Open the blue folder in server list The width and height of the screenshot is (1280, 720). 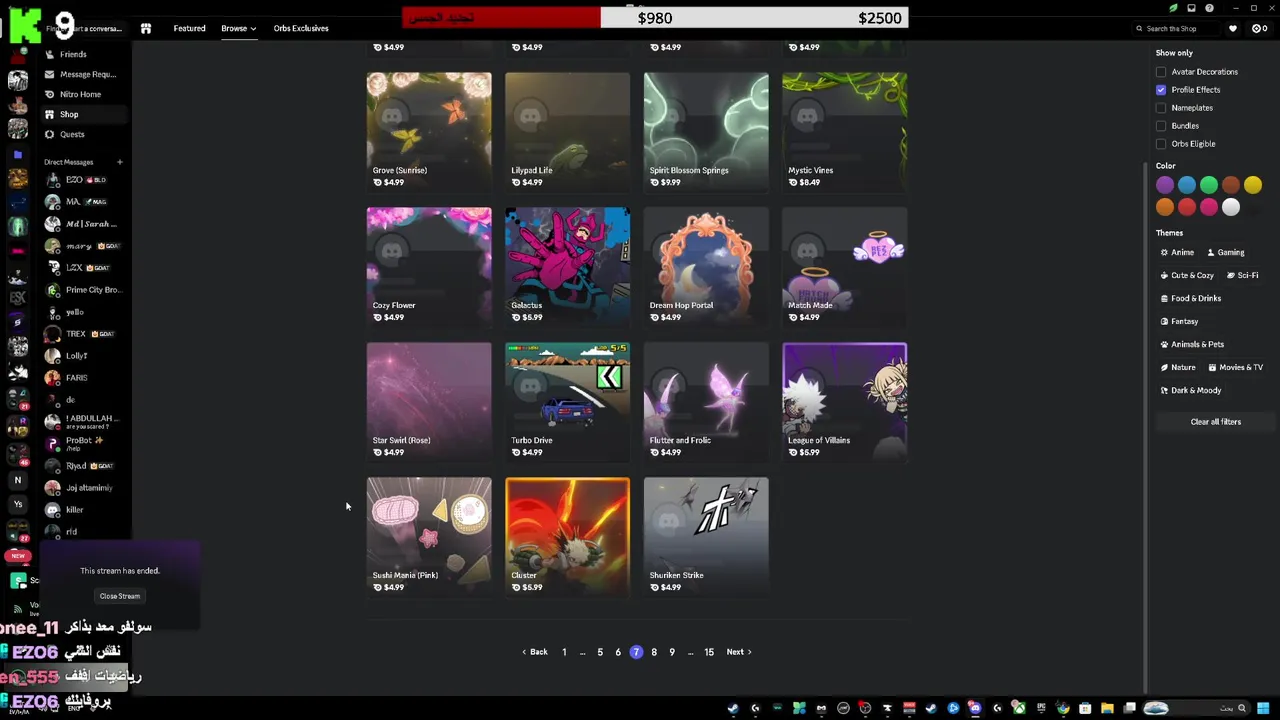(x=17, y=155)
